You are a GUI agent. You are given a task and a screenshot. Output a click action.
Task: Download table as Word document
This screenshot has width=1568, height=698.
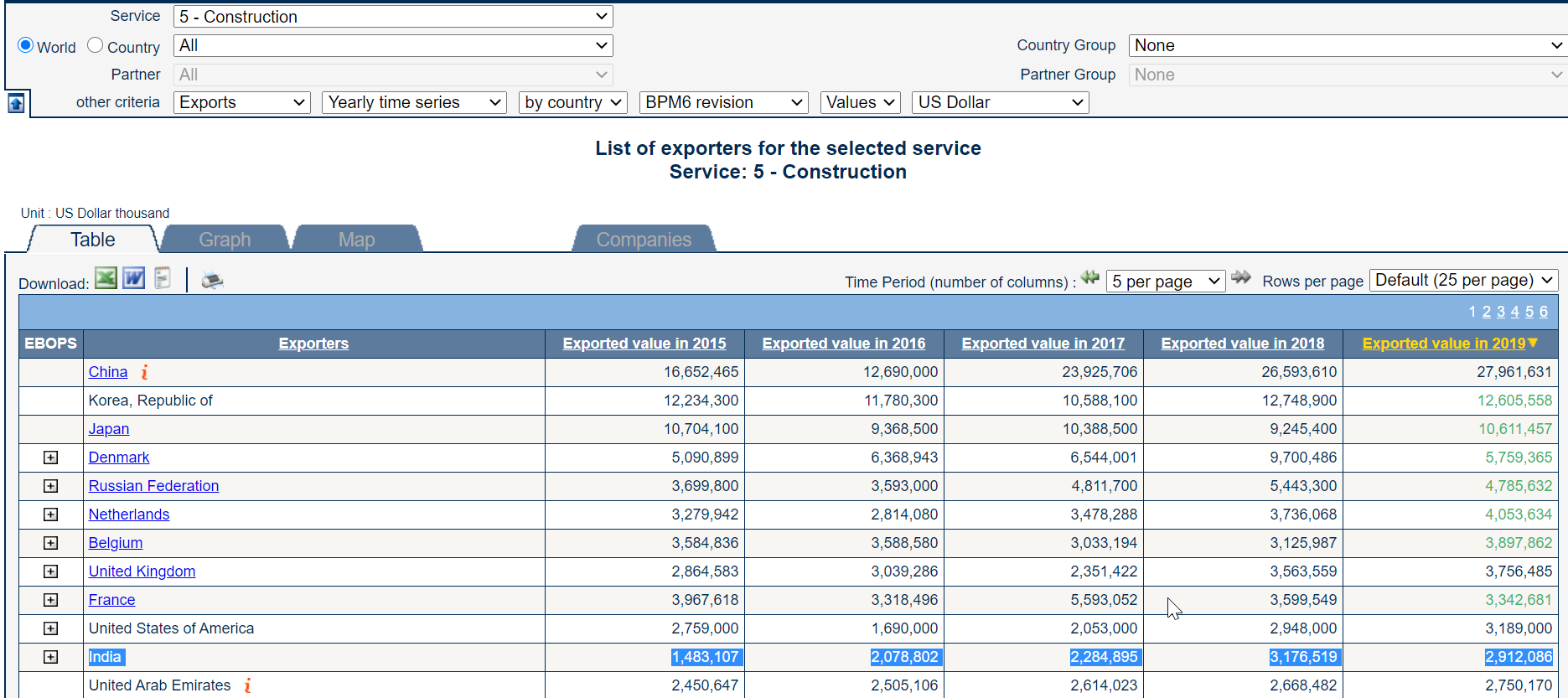[x=134, y=278]
